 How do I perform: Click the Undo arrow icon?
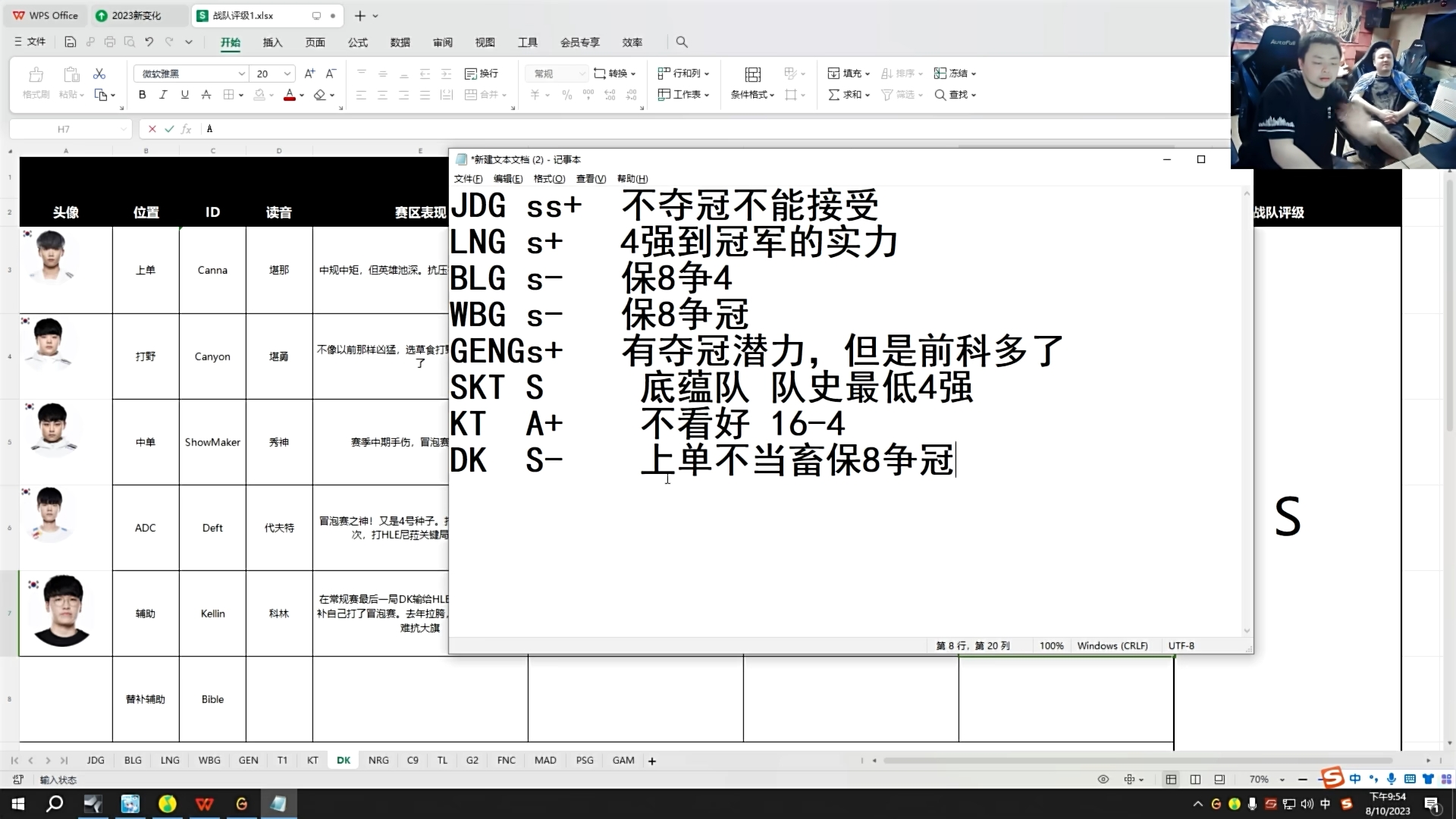[149, 42]
